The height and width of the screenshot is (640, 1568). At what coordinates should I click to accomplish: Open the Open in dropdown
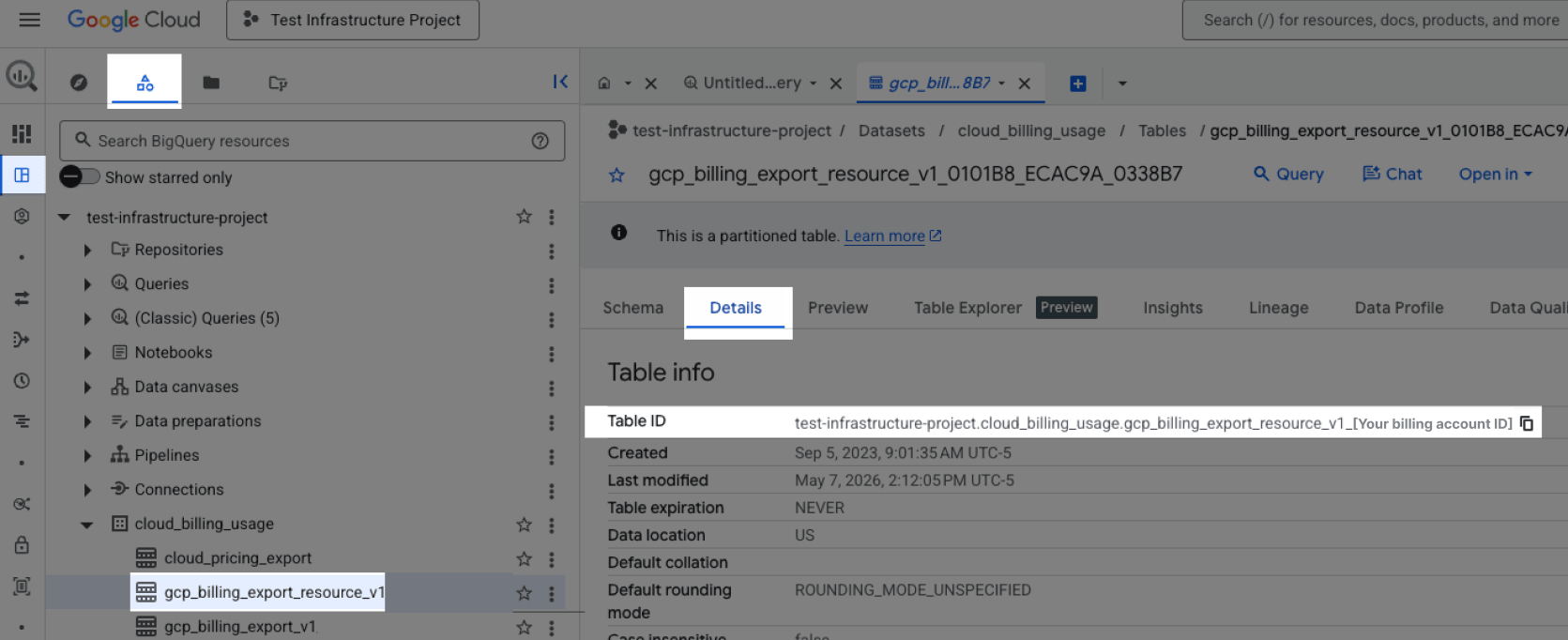click(1495, 174)
